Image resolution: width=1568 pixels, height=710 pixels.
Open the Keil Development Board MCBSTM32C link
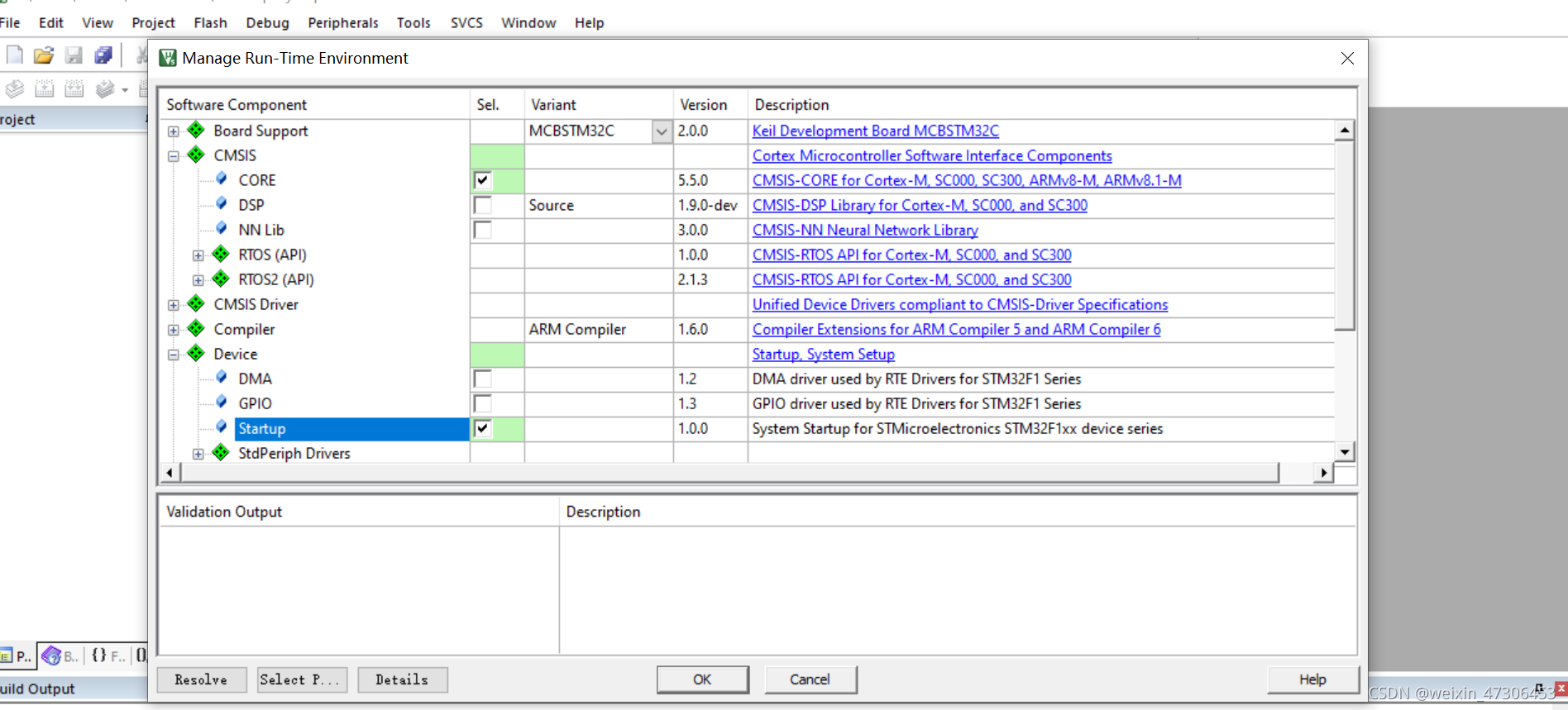875,131
